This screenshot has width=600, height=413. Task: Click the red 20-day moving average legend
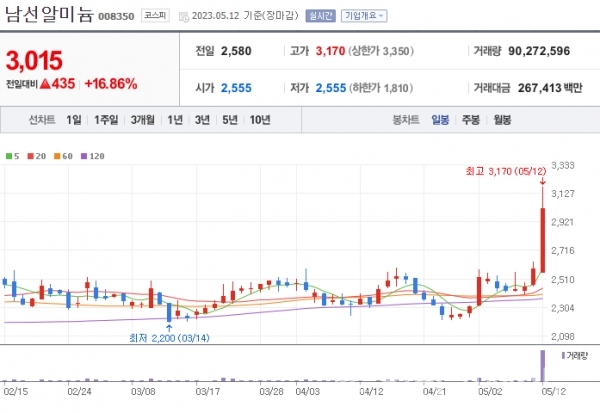pyautogui.click(x=36, y=156)
